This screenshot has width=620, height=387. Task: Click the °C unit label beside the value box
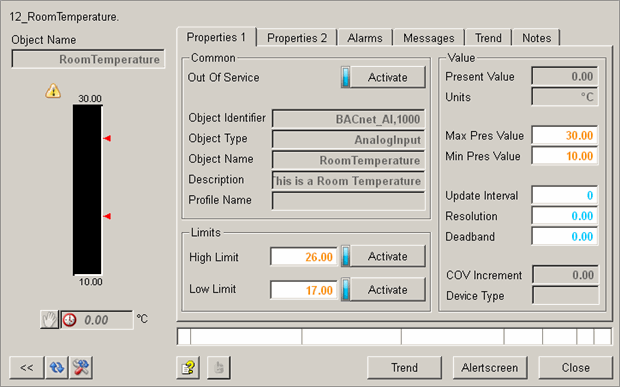pos(142,319)
